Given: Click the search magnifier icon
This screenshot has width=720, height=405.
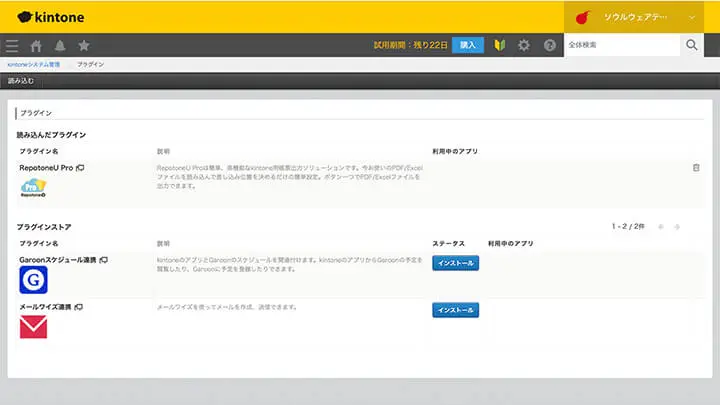Looking at the screenshot, I should (692, 45).
